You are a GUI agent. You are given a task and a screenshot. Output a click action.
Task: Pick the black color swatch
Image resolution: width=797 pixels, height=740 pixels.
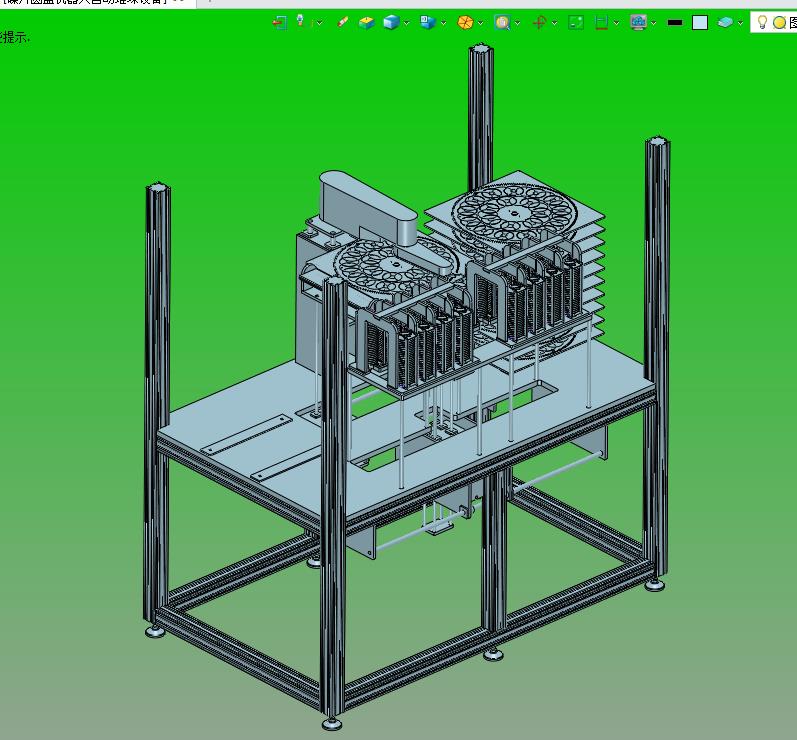point(675,22)
